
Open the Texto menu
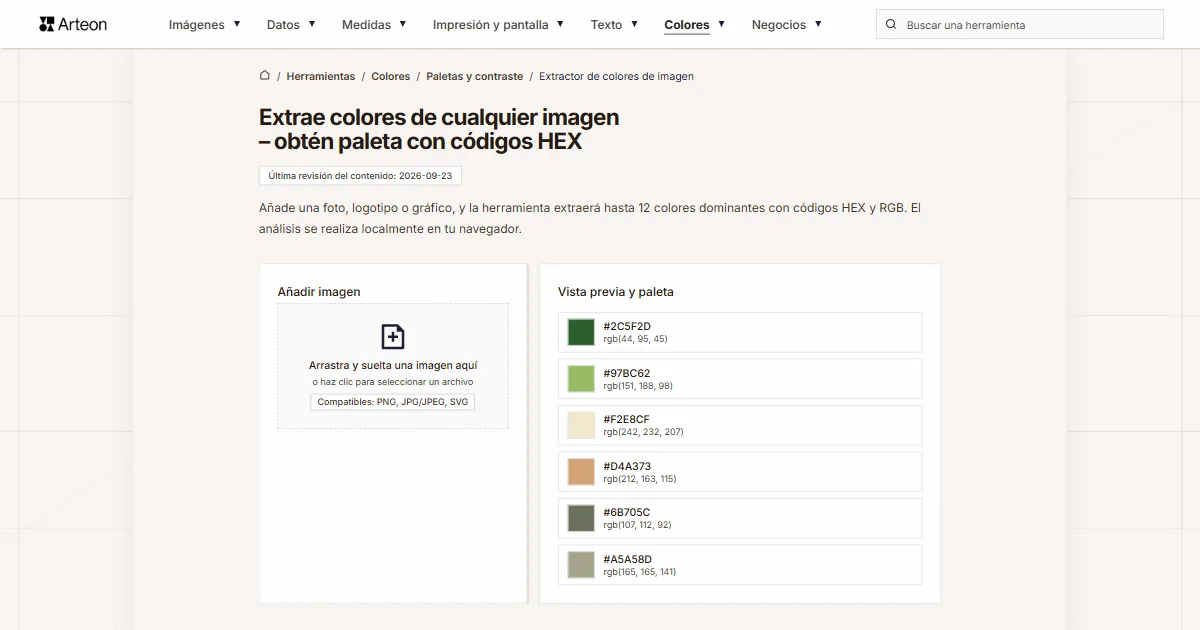coord(606,24)
